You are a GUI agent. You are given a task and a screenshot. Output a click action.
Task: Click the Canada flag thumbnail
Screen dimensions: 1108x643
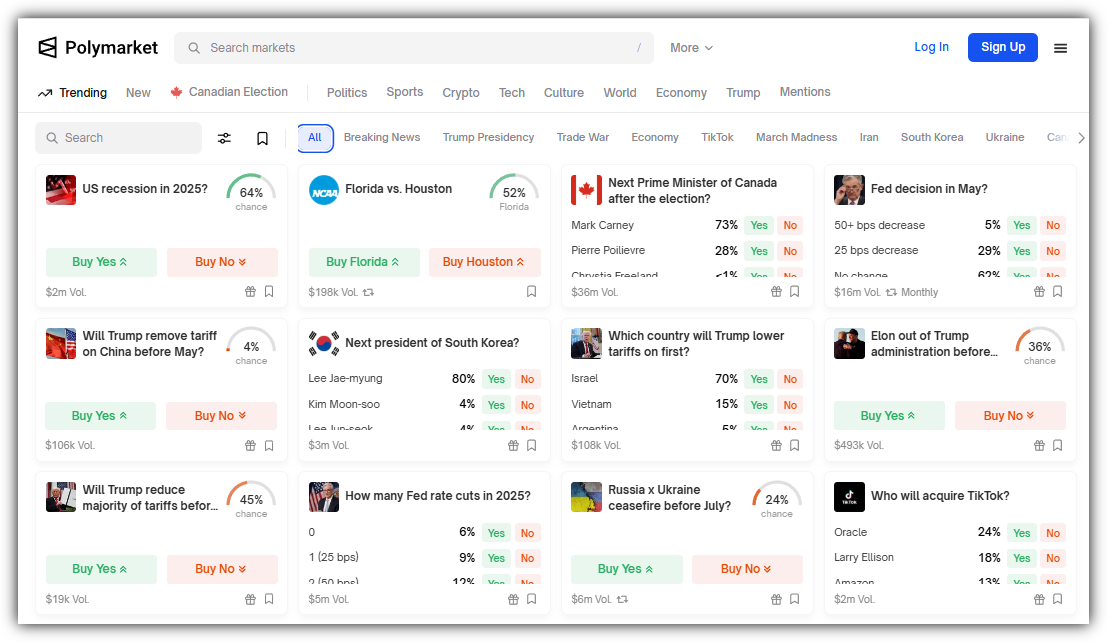(x=587, y=190)
